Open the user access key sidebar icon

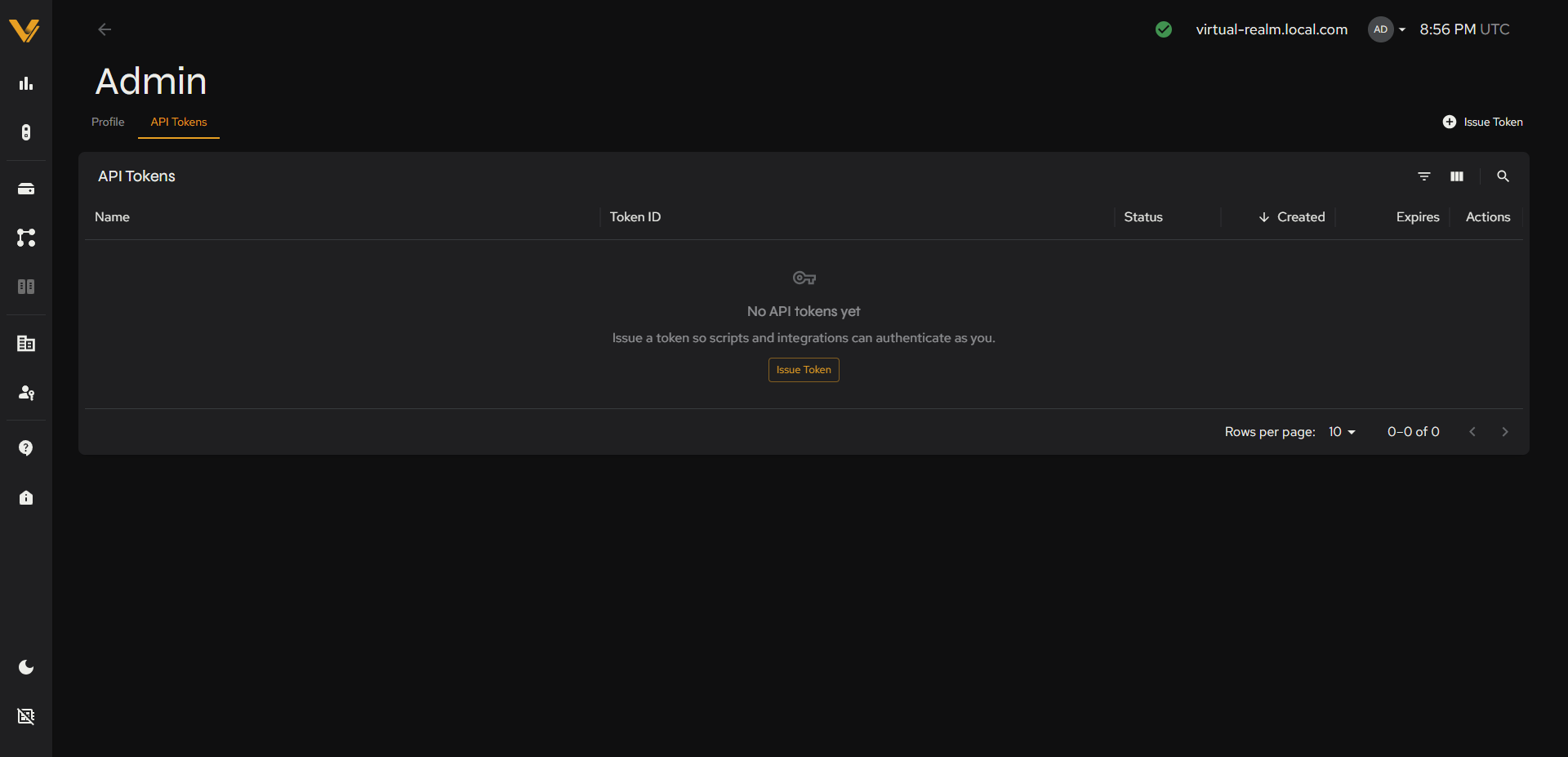click(26, 393)
